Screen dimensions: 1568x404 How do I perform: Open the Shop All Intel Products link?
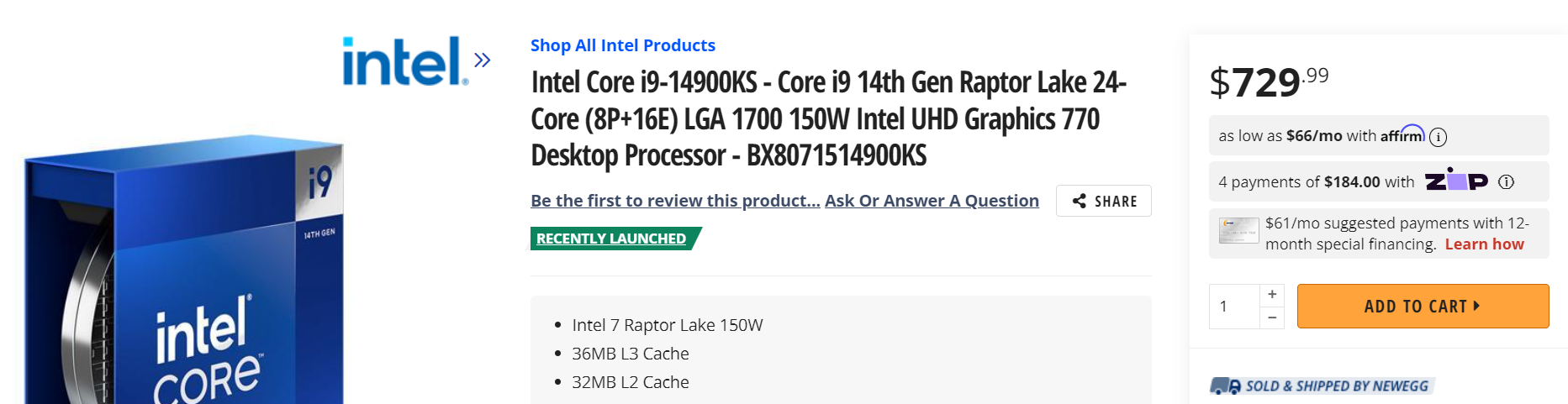coord(622,45)
